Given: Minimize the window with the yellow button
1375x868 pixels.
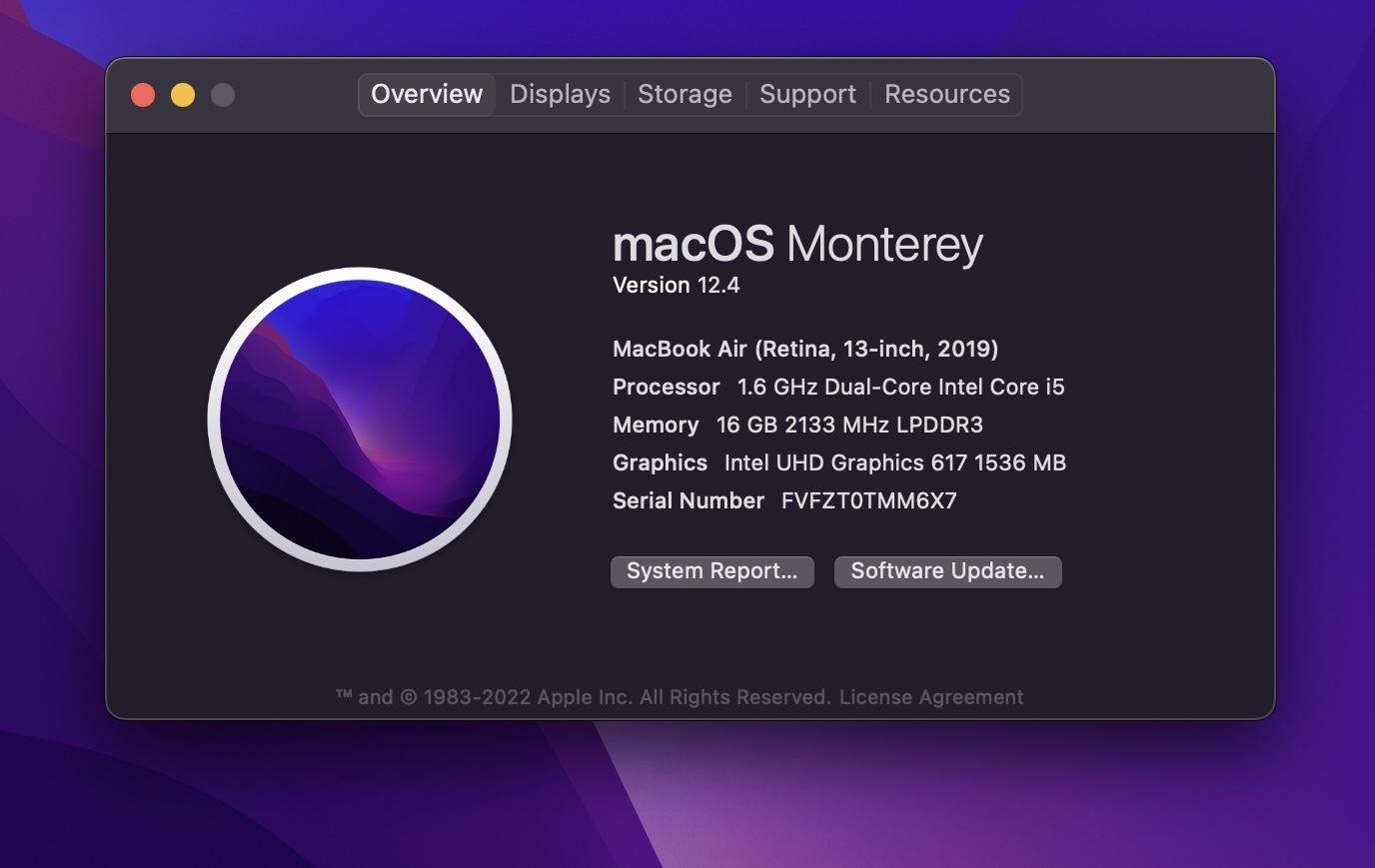Looking at the screenshot, I should [183, 95].
